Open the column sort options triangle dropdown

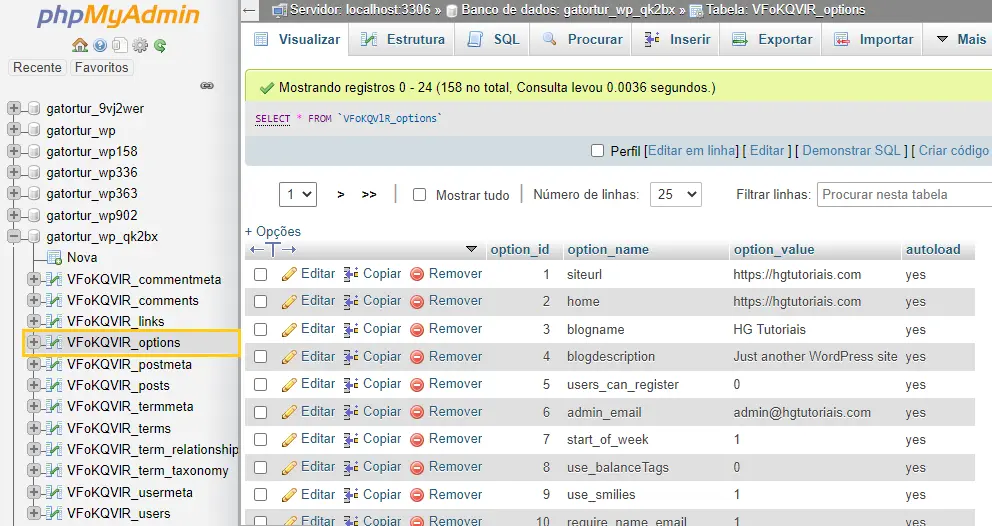pyautogui.click(x=471, y=249)
